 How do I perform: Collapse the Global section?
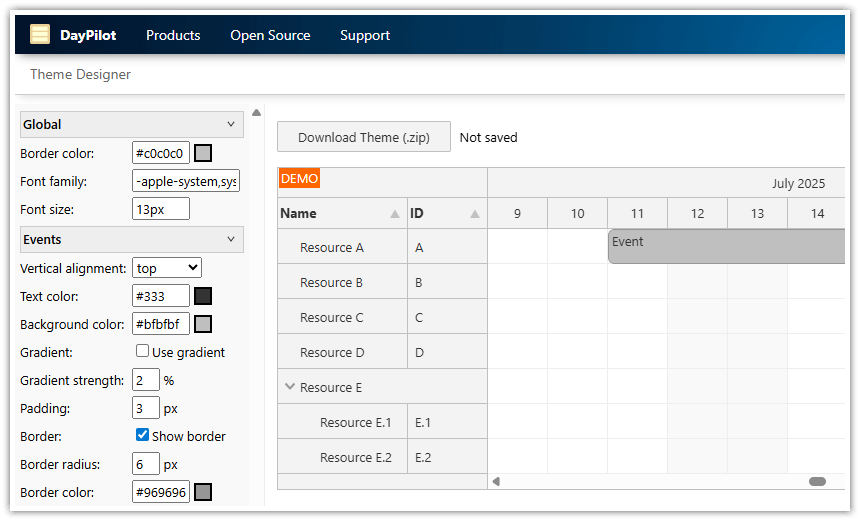tap(132, 124)
